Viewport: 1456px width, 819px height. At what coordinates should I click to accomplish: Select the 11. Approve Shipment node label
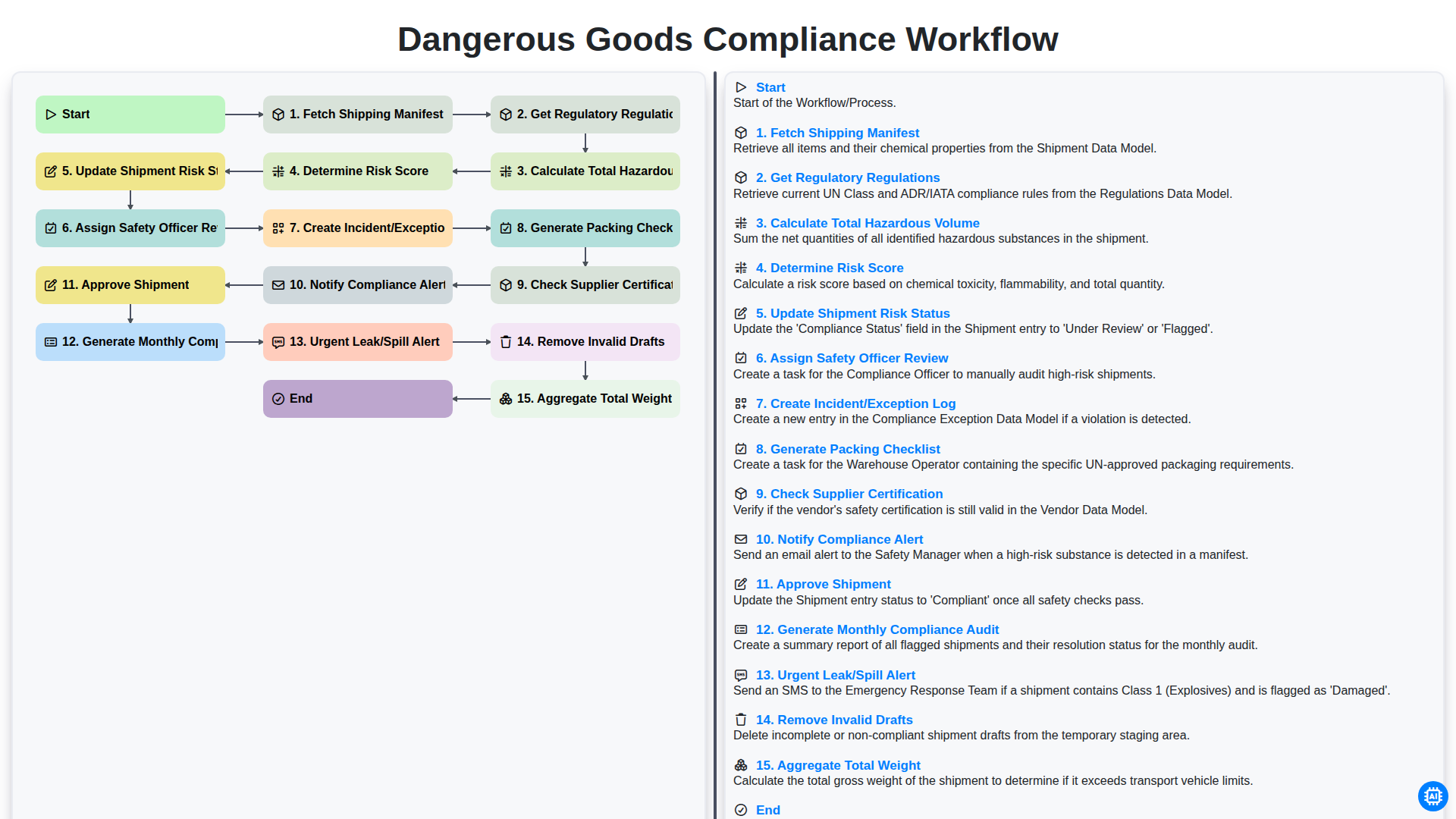[125, 285]
